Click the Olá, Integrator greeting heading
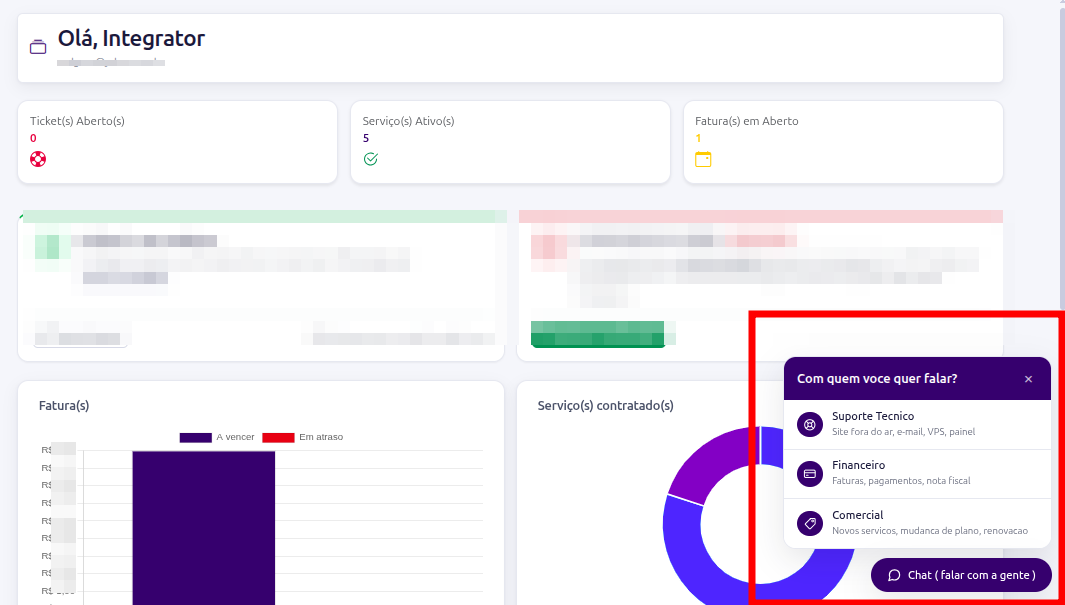 [131, 38]
